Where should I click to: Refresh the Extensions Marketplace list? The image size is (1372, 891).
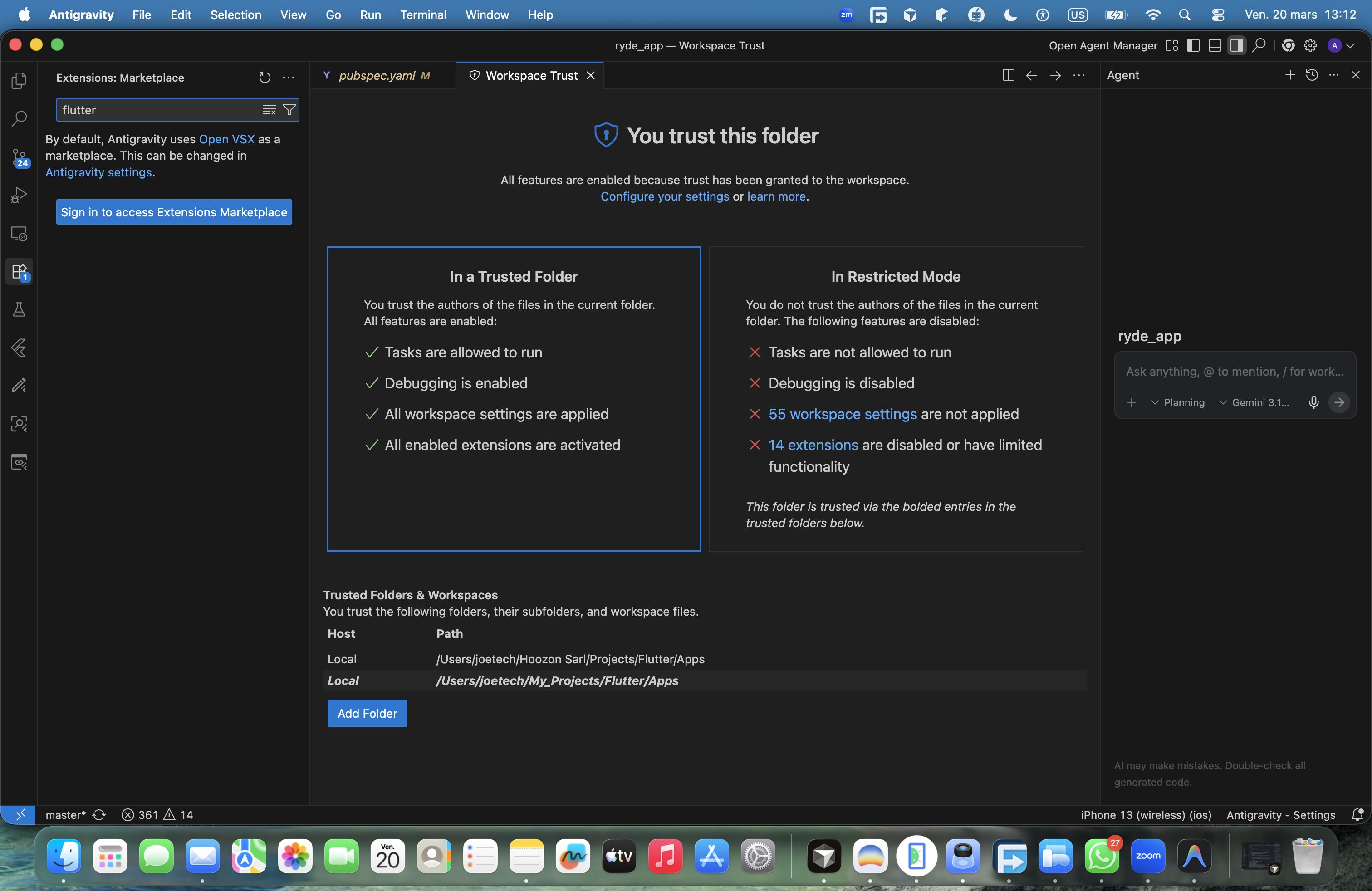point(265,78)
